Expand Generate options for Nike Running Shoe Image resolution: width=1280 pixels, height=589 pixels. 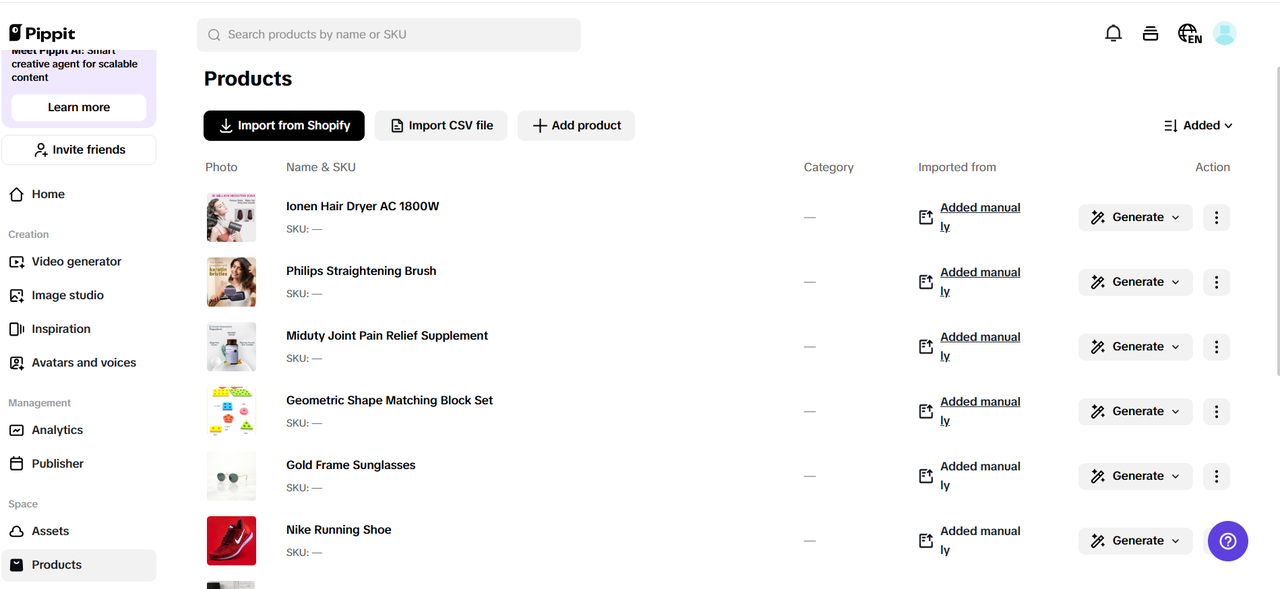point(1175,540)
